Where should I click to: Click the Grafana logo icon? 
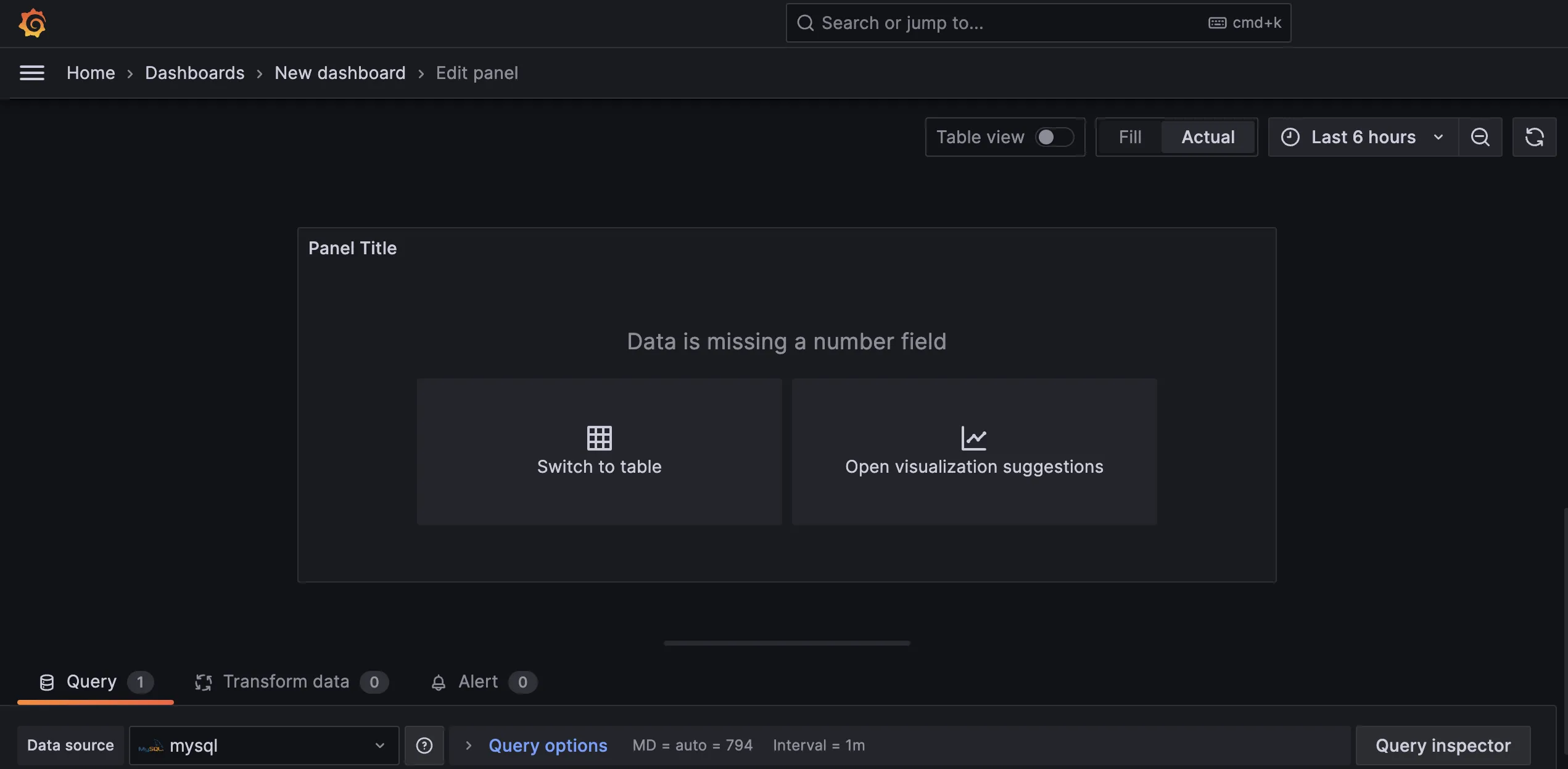click(30, 22)
